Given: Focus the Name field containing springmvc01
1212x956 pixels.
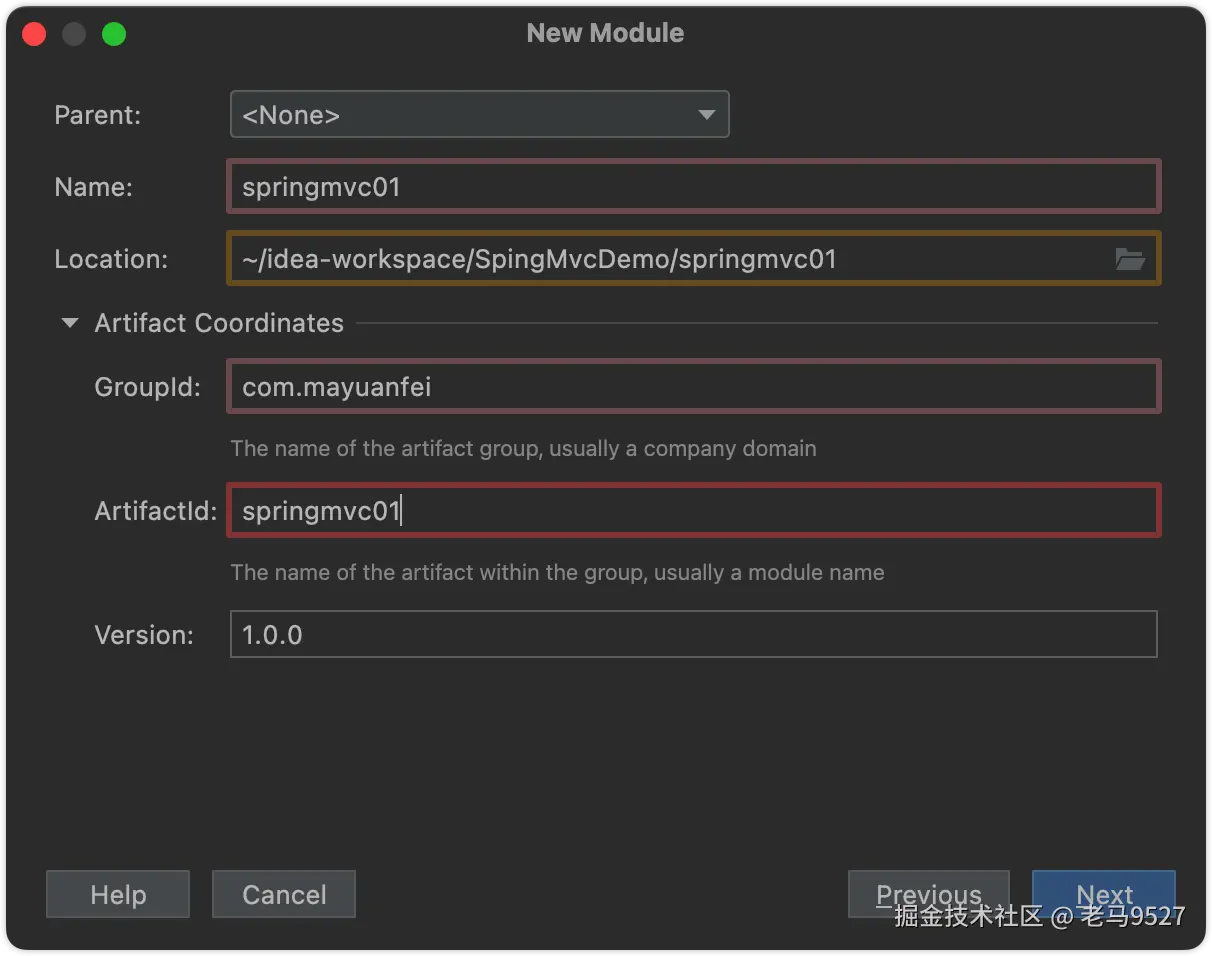Looking at the screenshot, I should tap(694, 187).
